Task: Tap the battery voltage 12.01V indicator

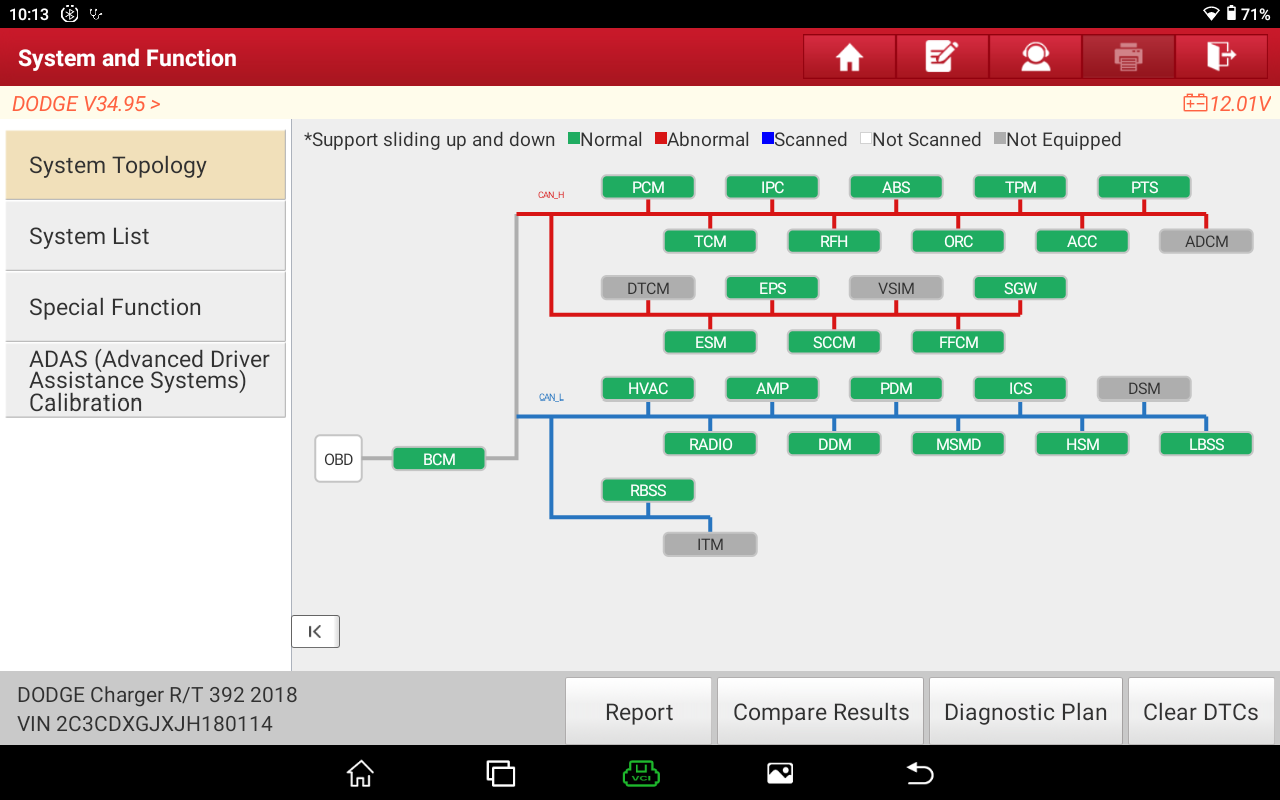Action: tap(1227, 104)
